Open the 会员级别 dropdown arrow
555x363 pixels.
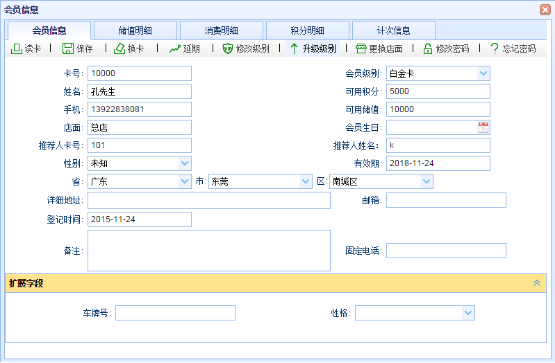(483, 74)
